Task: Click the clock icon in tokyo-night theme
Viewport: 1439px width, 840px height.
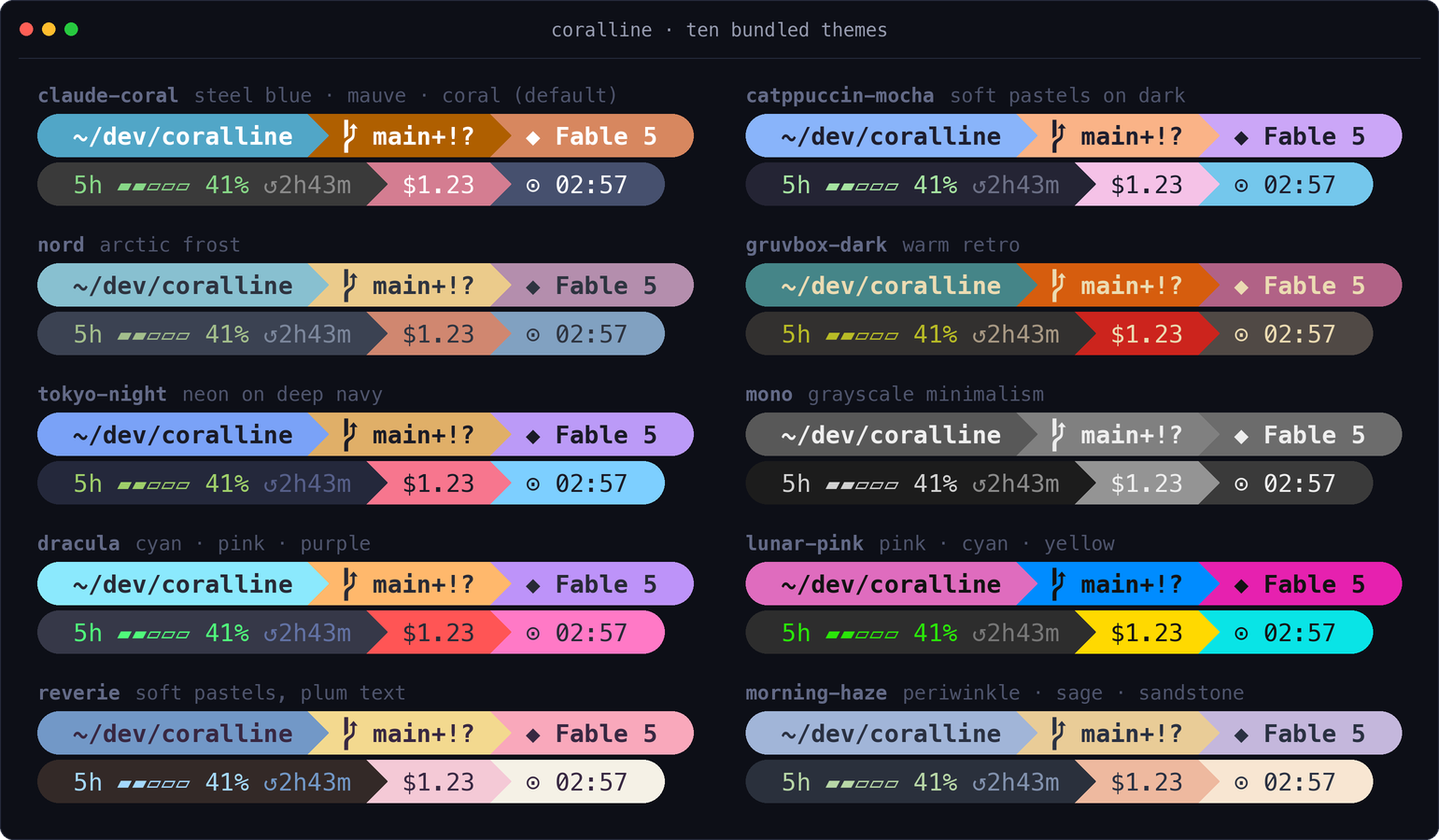Action: pos(533,484)
